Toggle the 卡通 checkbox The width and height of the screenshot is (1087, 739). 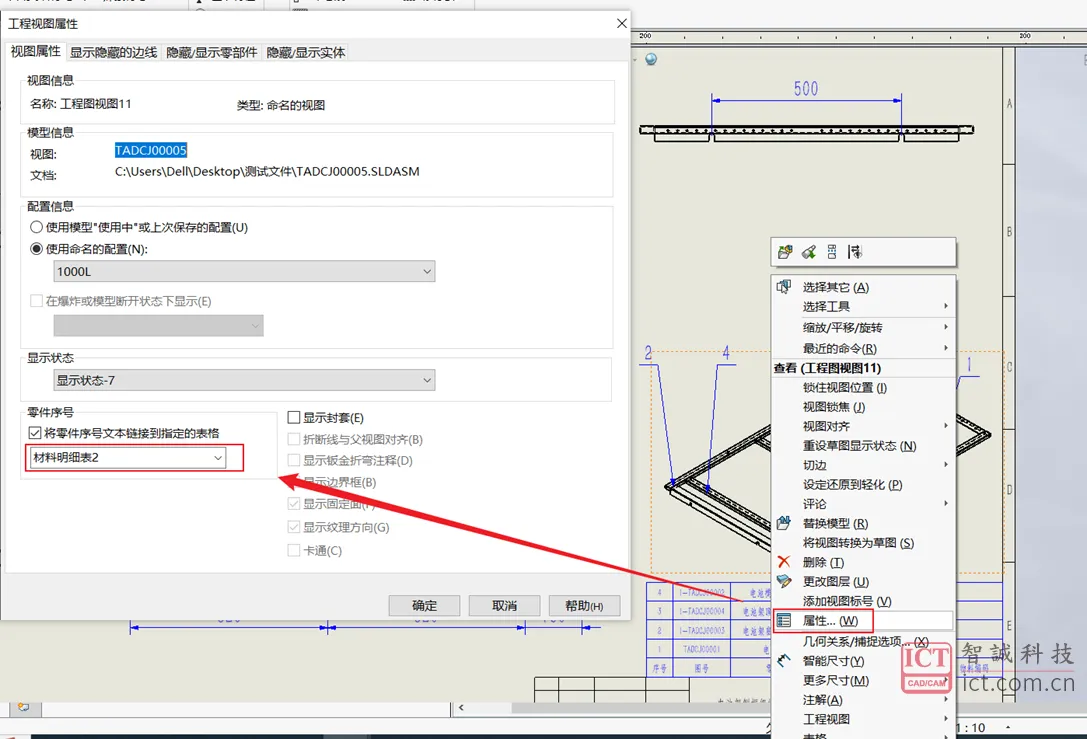pyautogui.click(x=294, y=550)
